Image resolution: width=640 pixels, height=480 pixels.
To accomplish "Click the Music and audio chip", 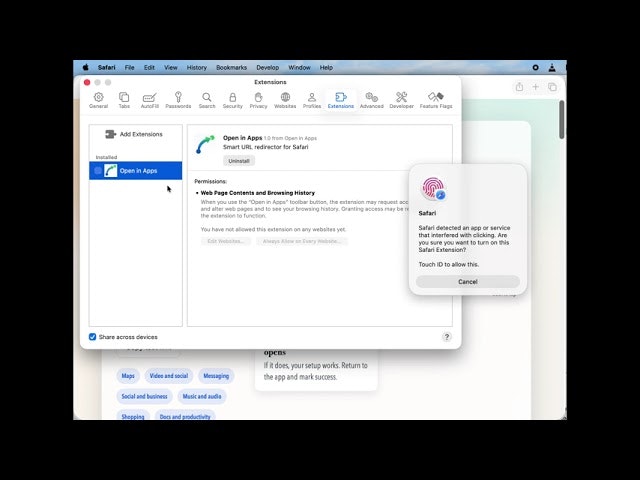I will tap(202, 396).
